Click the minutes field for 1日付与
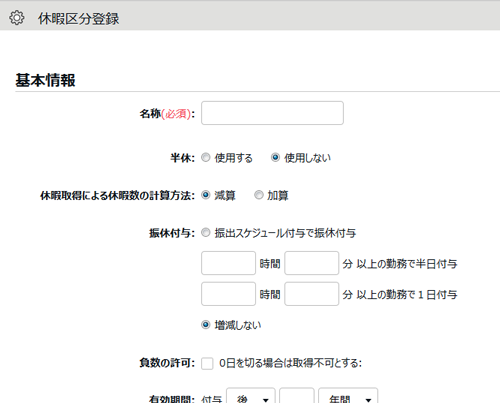500x403 pixels. tap(312, 294)
